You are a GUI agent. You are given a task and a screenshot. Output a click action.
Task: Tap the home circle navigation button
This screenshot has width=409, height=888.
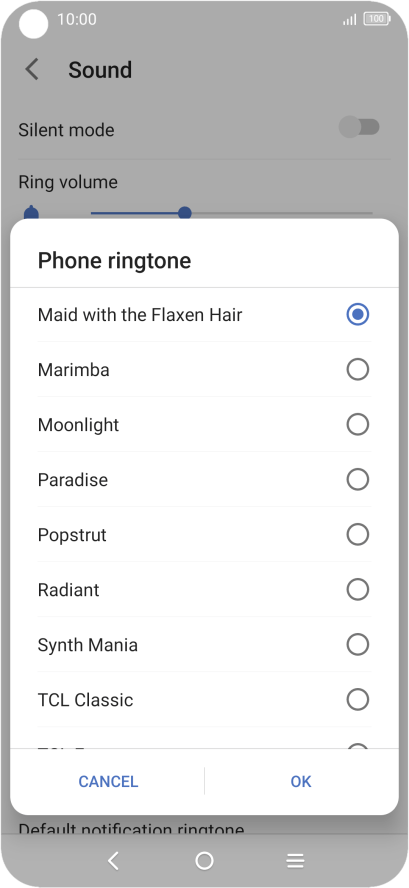204,861
